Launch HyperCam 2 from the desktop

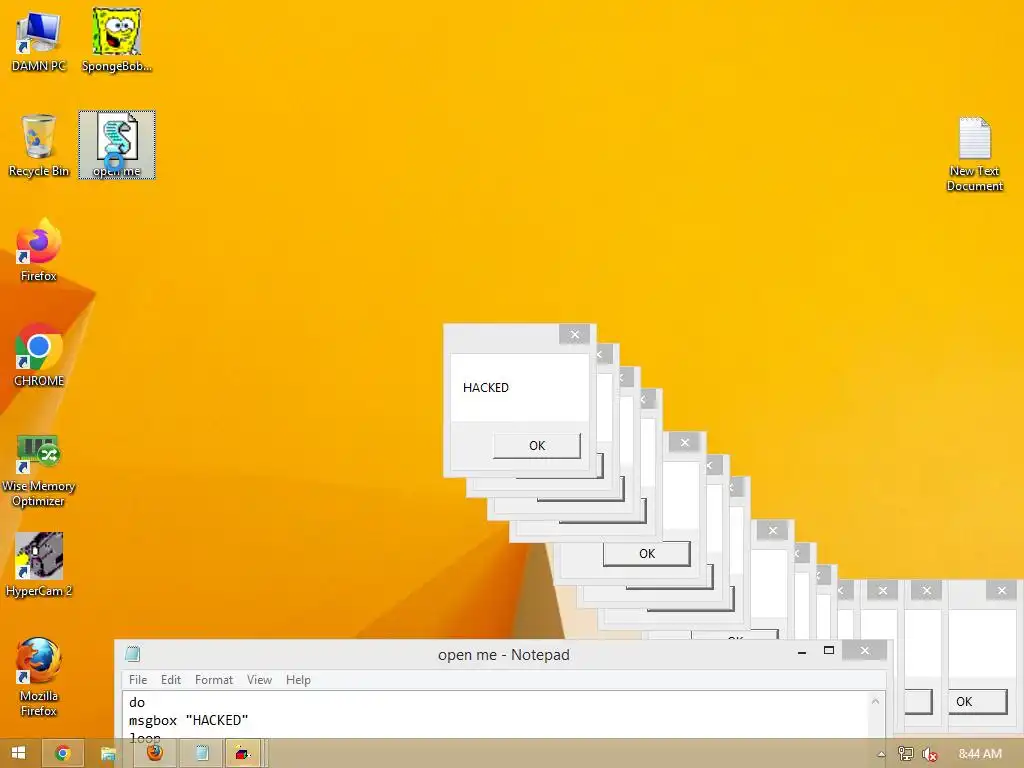pos(39,565)
